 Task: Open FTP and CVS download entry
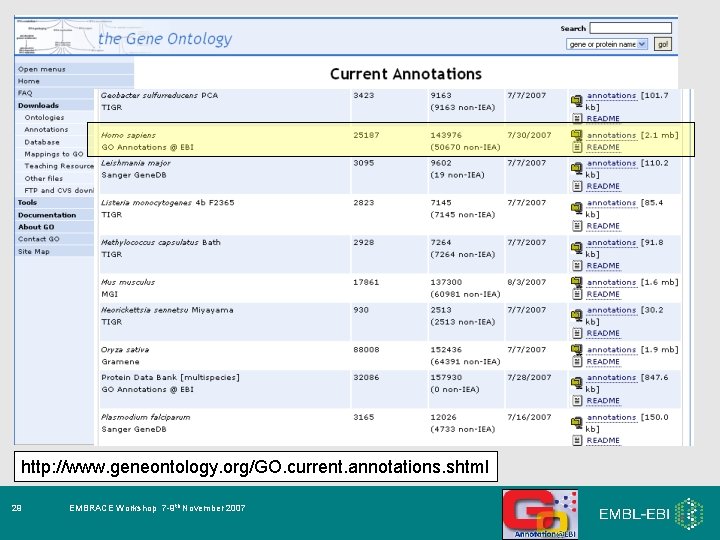coord(59,190)
